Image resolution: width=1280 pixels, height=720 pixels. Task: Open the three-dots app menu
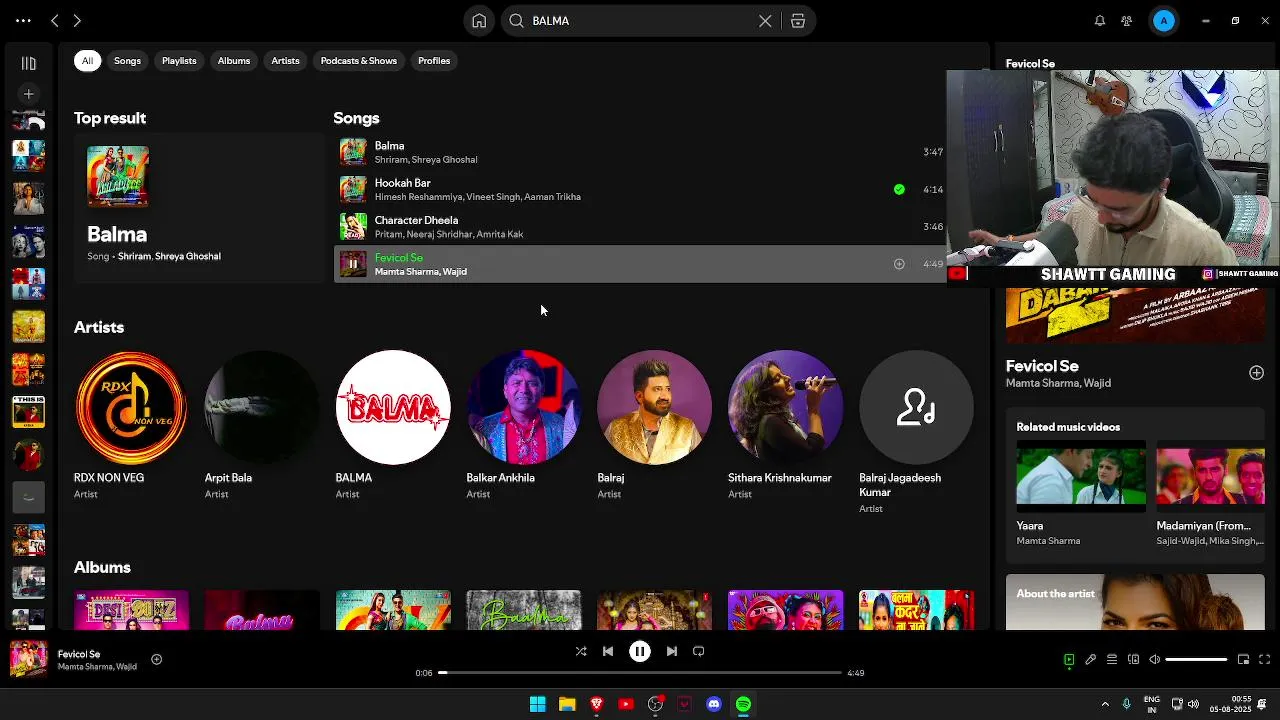[x=23, y=20]
